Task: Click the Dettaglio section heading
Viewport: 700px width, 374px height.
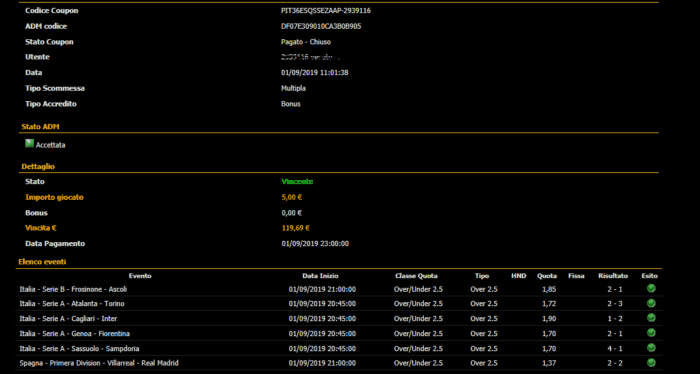Action: point(38,166)
